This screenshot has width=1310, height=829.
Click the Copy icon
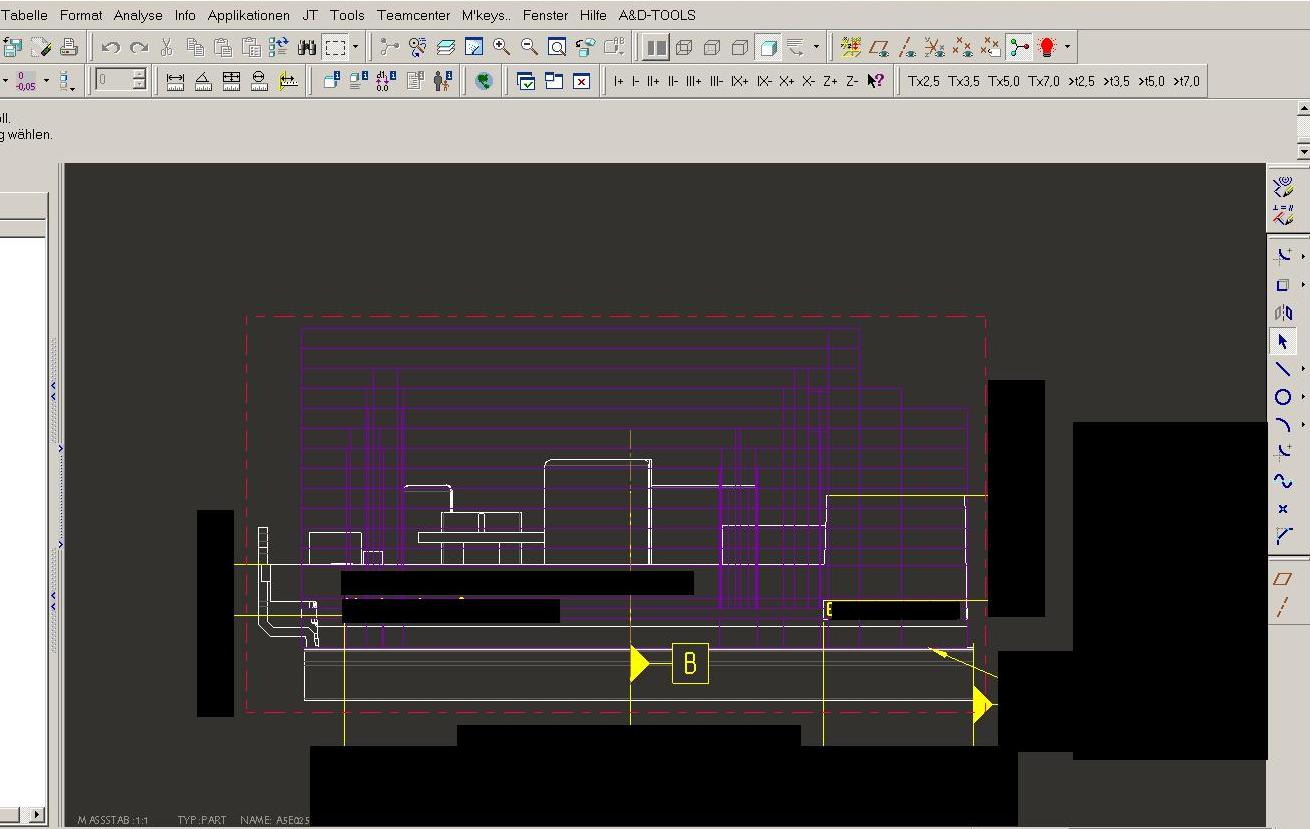[x=195, y=47]
